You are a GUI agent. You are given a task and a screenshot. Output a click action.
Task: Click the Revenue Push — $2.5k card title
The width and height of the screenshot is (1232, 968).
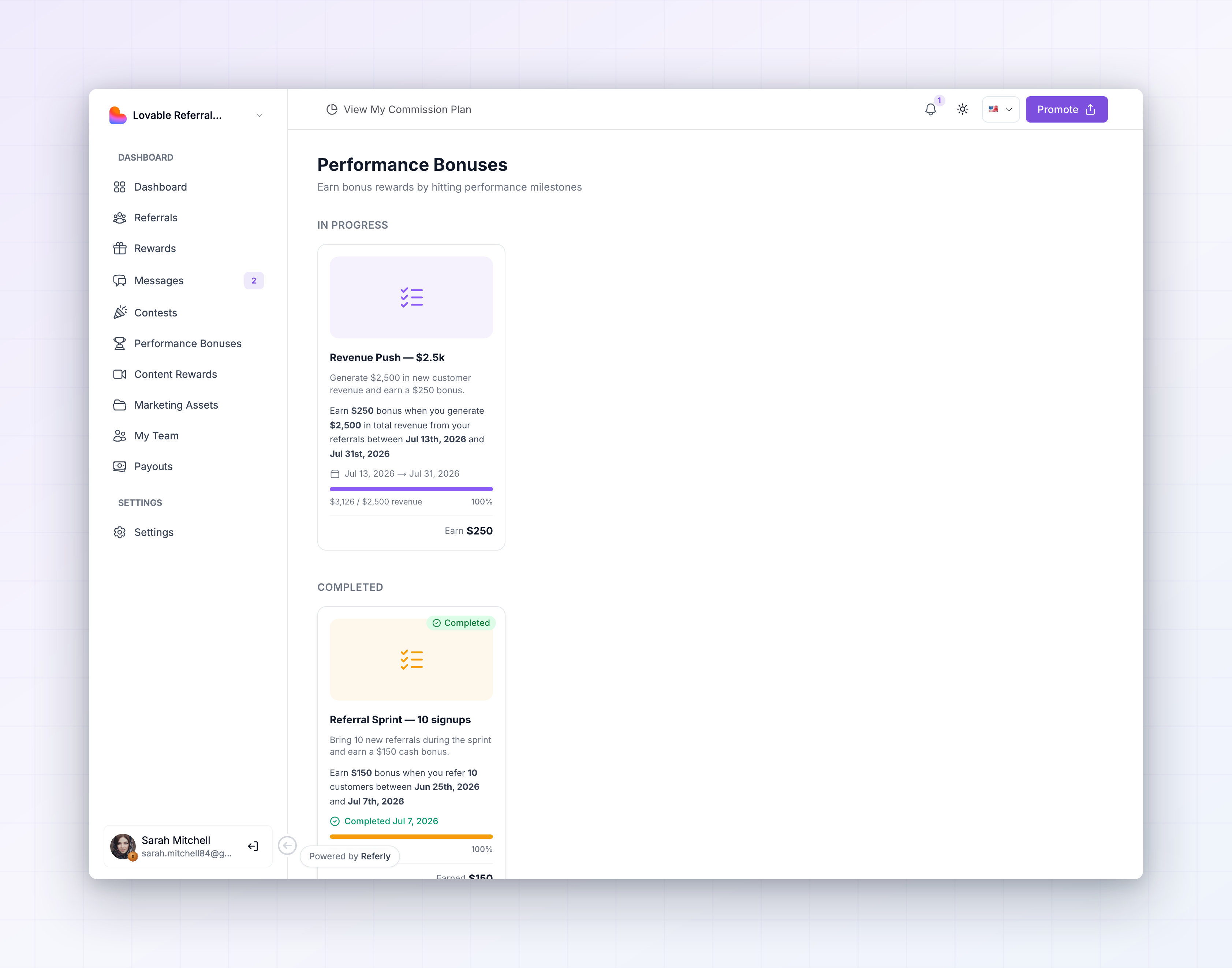click(387, 358)
